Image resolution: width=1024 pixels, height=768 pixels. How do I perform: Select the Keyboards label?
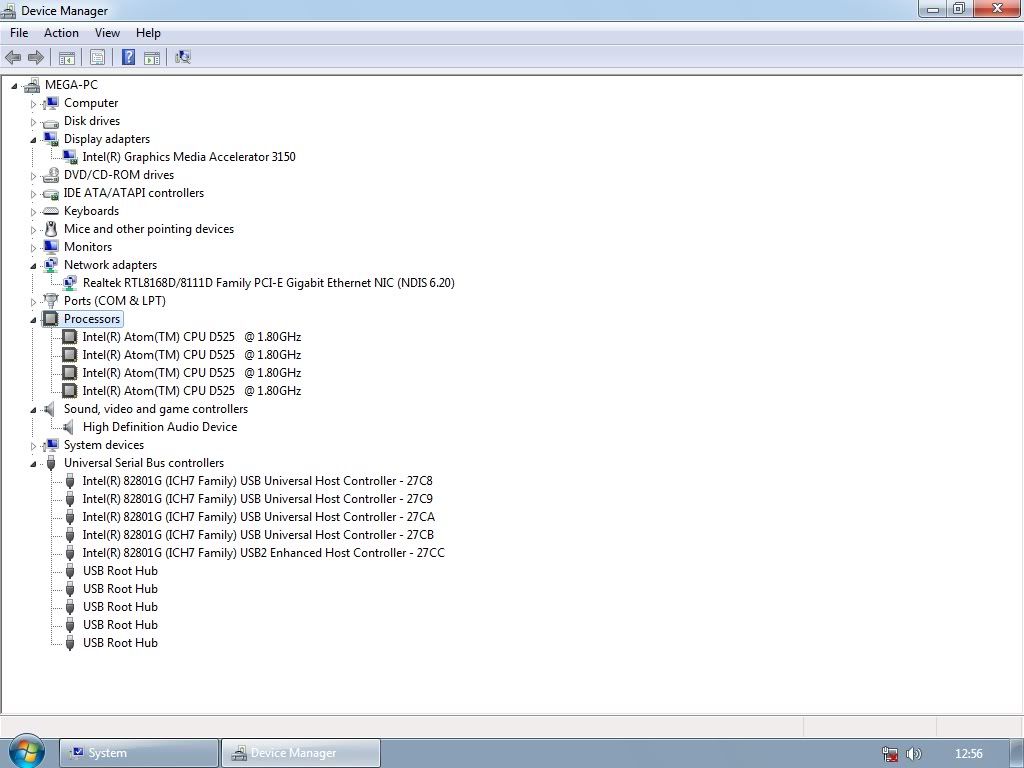click(91, 211)
